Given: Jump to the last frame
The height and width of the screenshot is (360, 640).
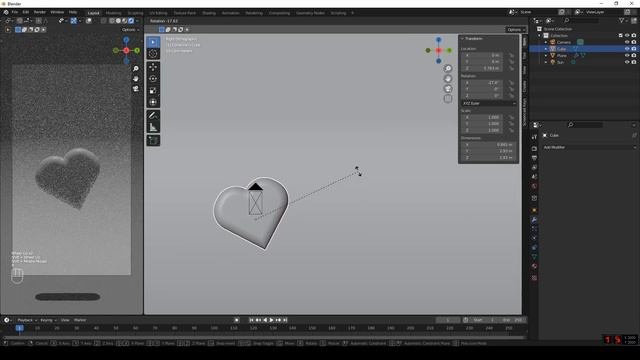Looking at the screenshot, I should pyautogui.click(x=285, y=320).
